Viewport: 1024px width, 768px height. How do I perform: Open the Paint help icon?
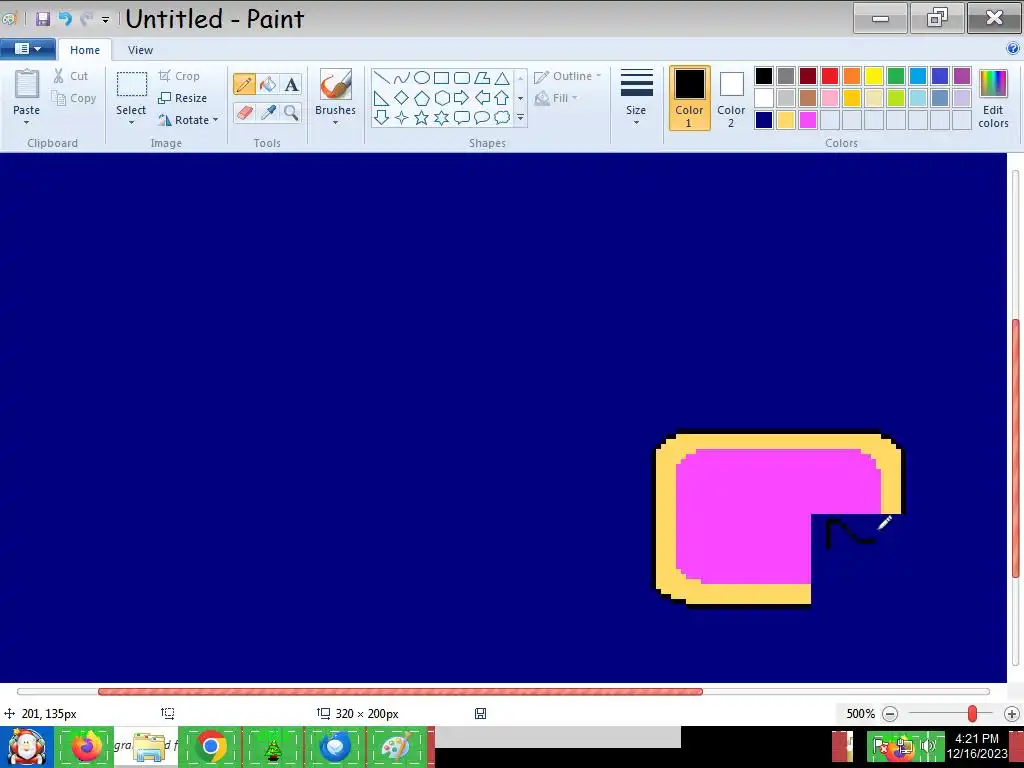pyautogui.click(x=1013, y=48)
